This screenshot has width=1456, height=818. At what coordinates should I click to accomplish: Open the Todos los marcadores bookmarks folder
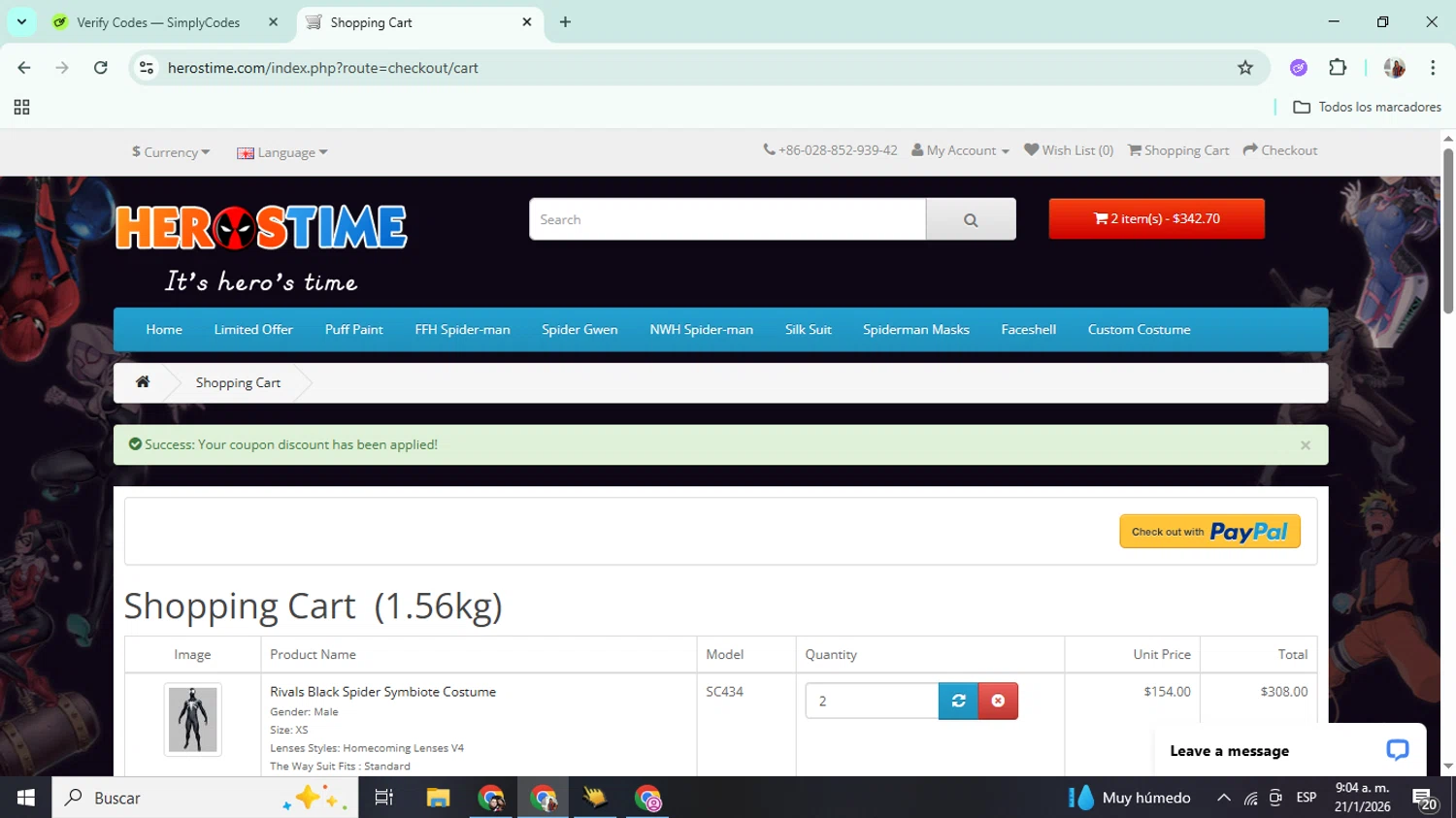1367,108
